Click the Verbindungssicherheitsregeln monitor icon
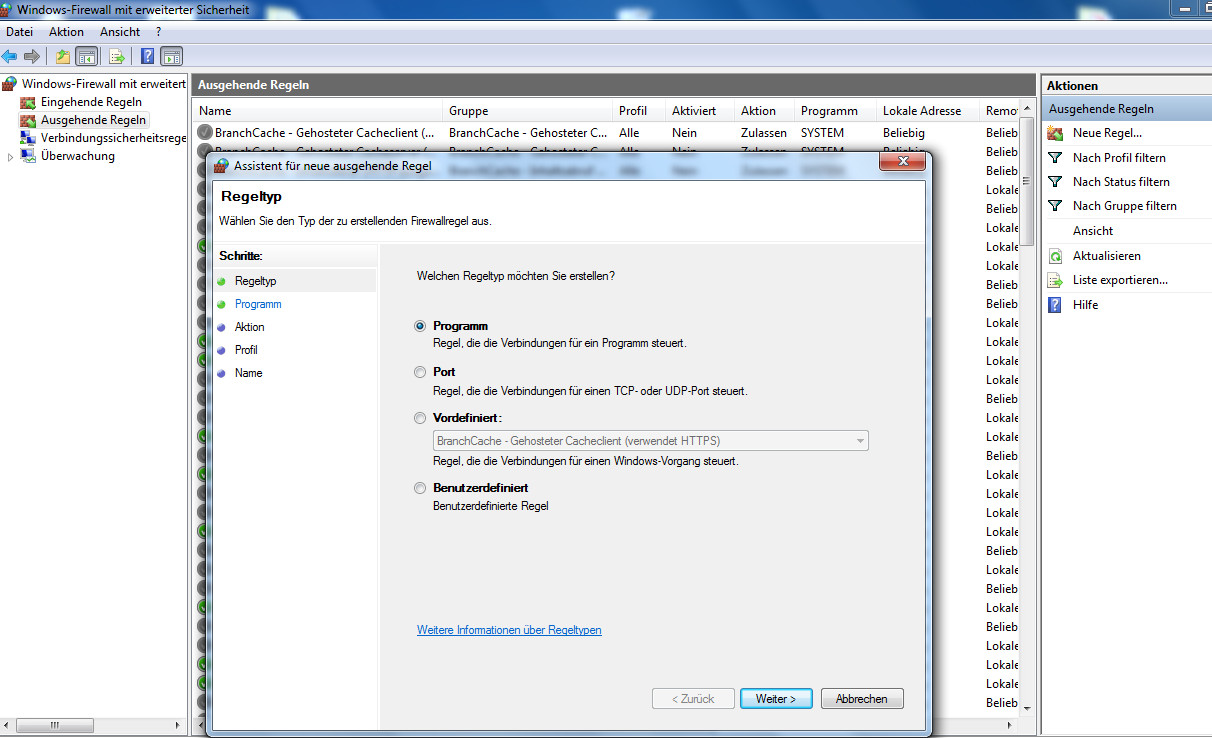This screenshot has width=1212, height=738. [x=28, y=138]
